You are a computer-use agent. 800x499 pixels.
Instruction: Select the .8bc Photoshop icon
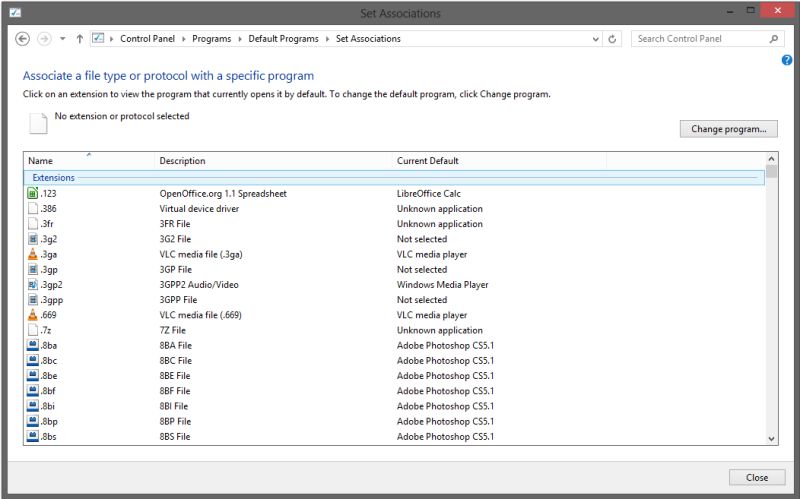point(33,360)
